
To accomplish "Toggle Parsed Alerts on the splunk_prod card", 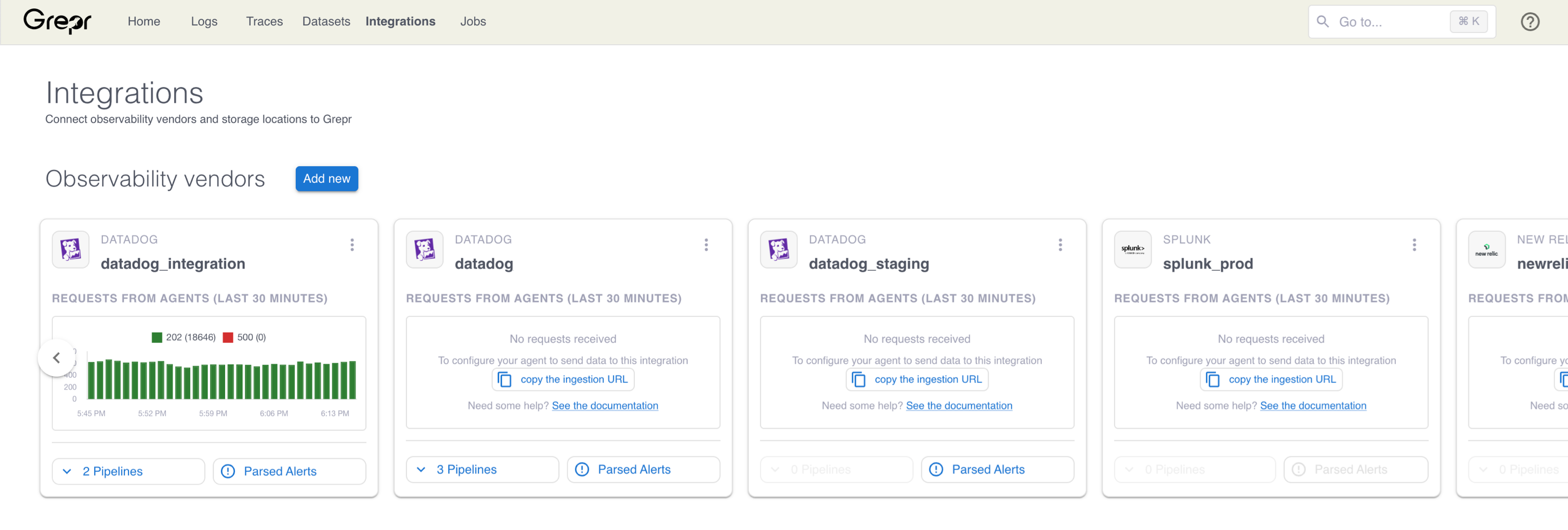I will [x=1356, y=469].
